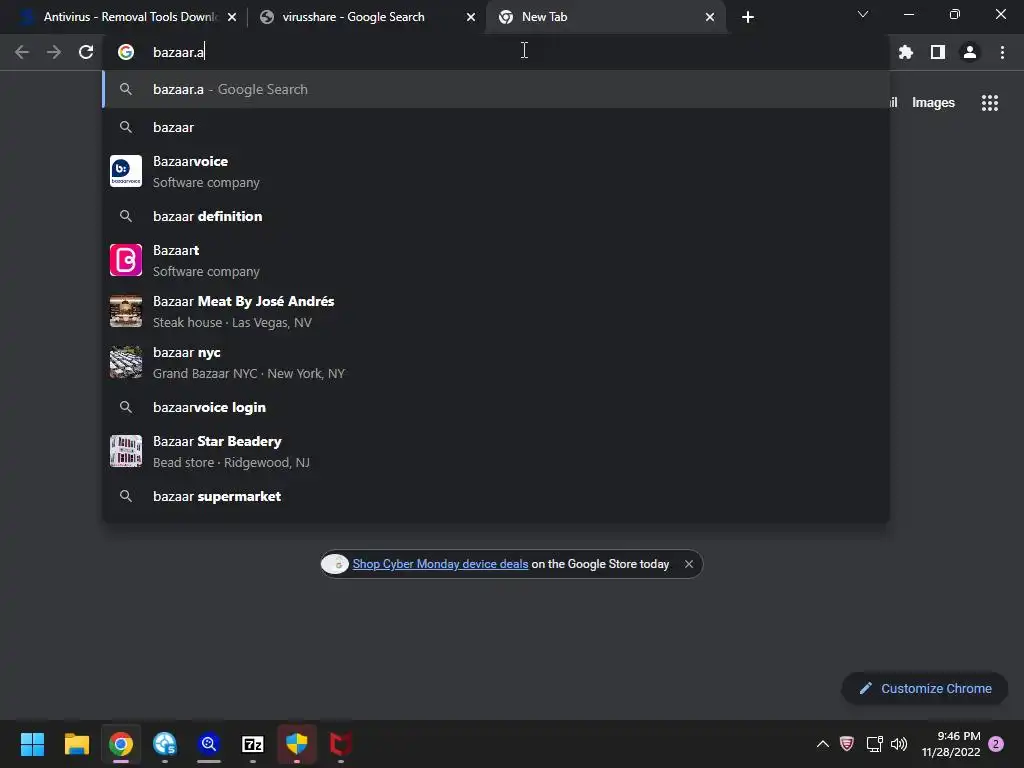1024x768 pixels.
Task: Click the Chrome taskbar icon
Action: (x=121, y=744)
